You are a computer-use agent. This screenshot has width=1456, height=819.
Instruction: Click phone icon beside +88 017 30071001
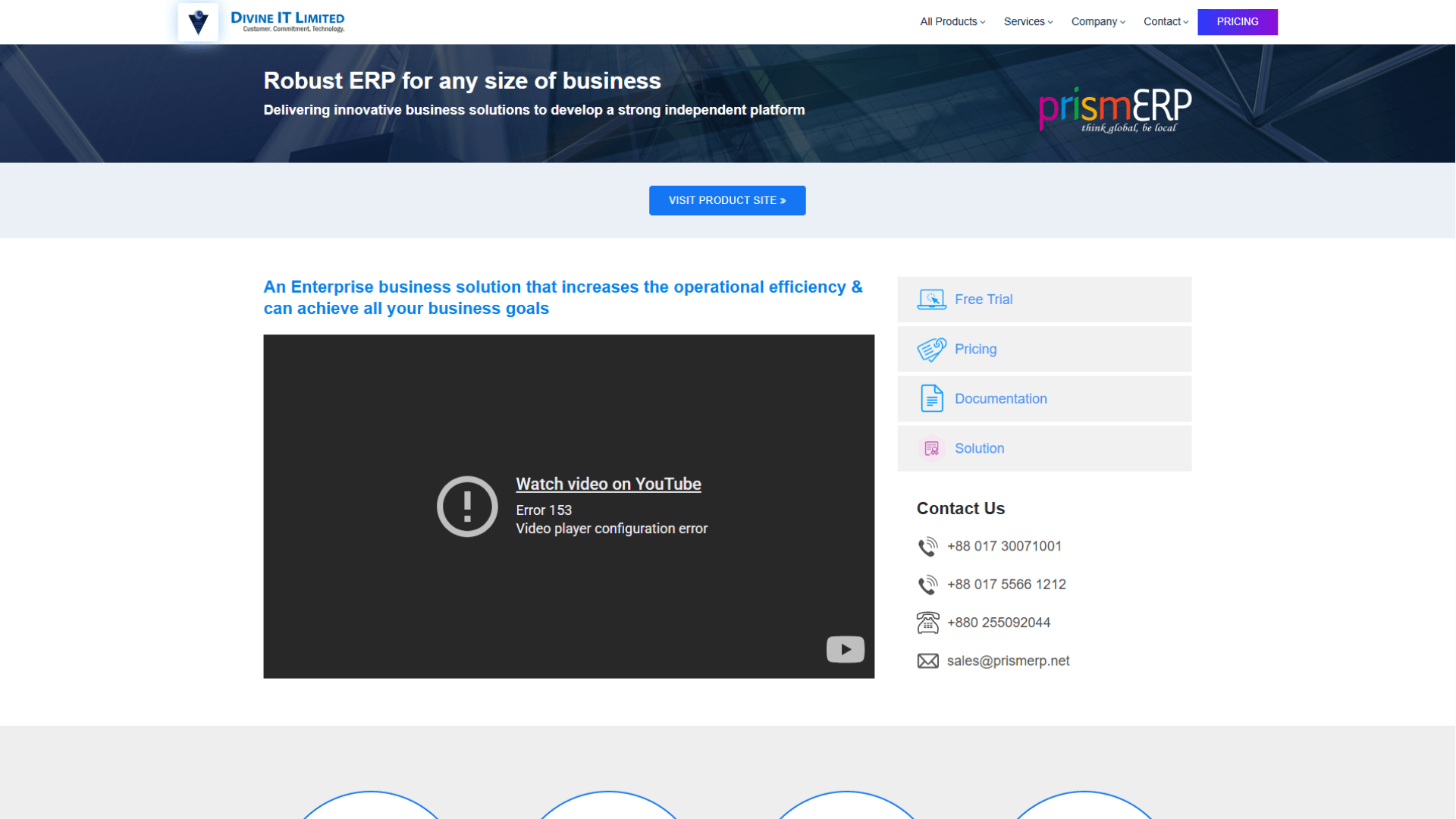click(927, 547)
